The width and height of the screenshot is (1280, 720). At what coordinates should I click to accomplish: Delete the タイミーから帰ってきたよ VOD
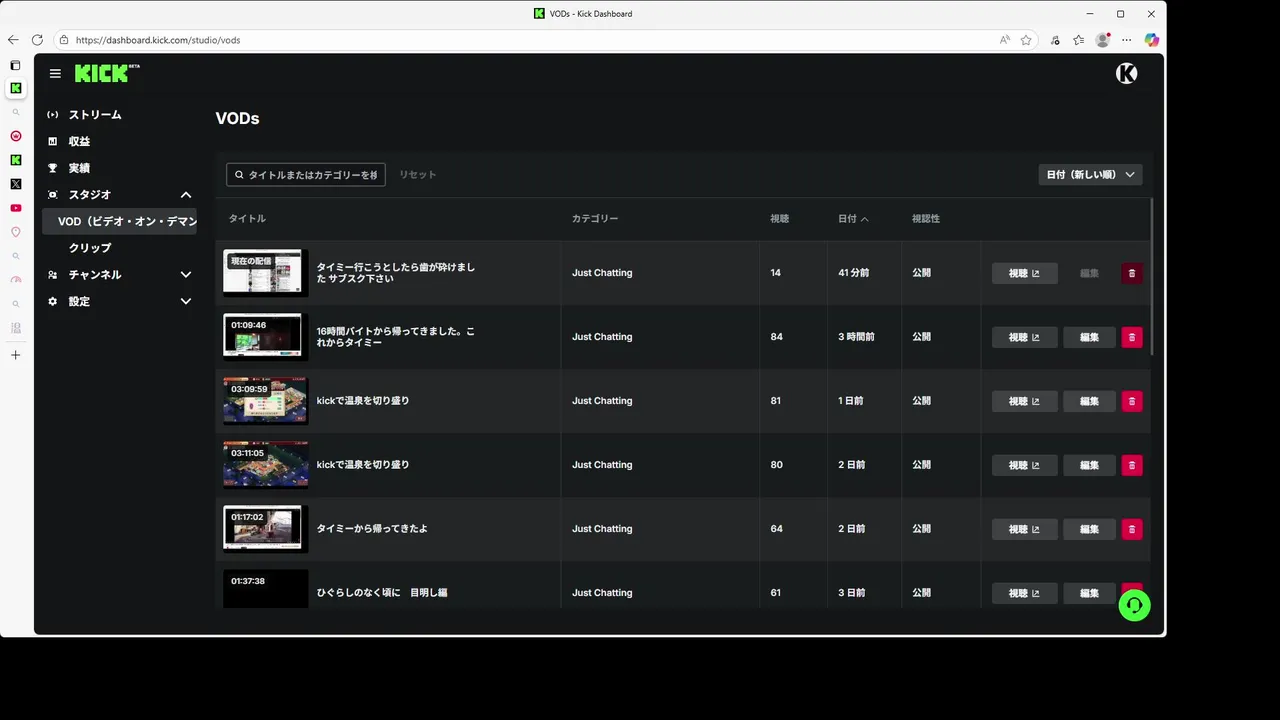pos(1132,529)
